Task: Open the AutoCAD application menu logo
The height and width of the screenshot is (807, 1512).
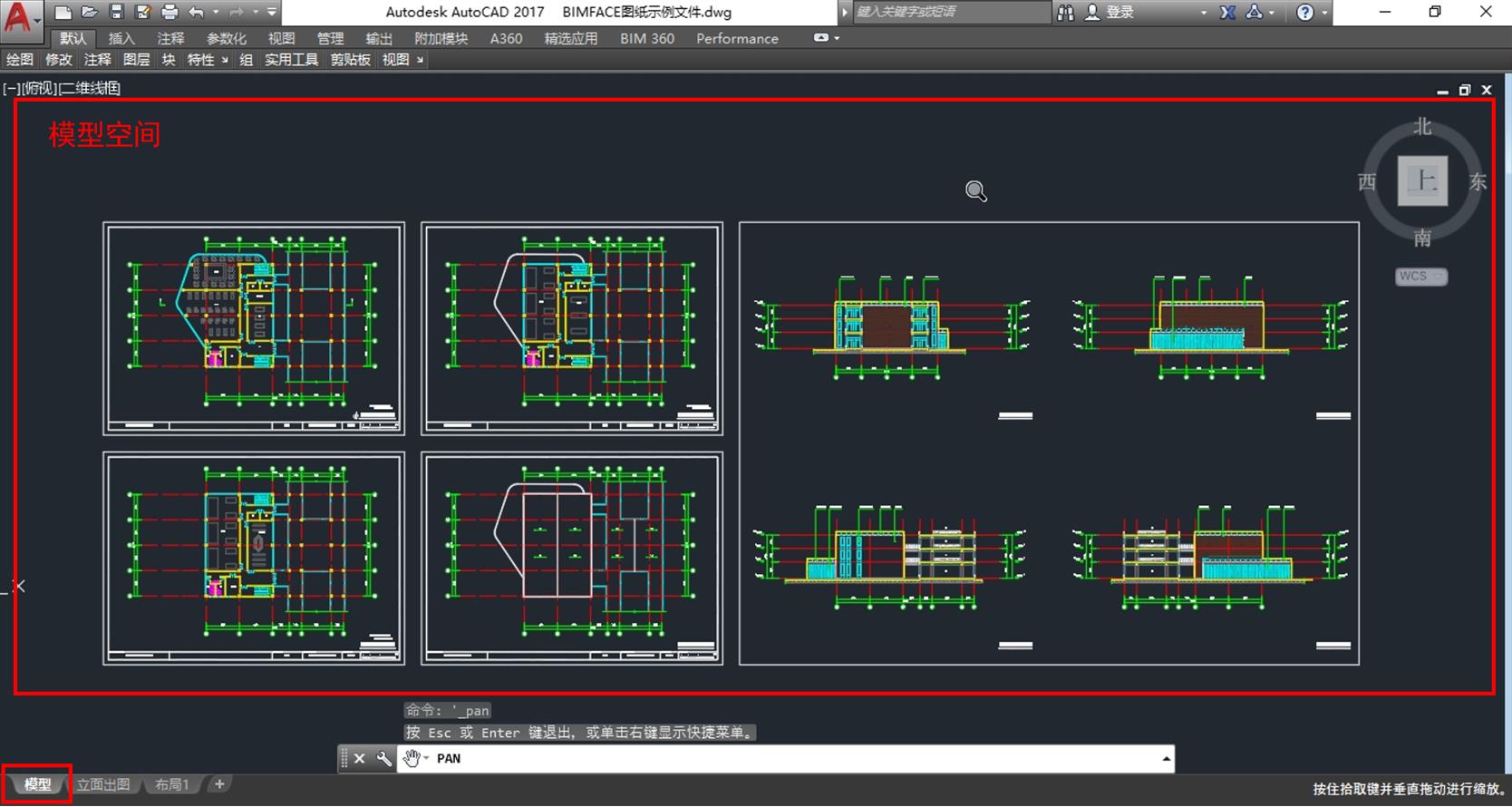Action: pos(20,16)
